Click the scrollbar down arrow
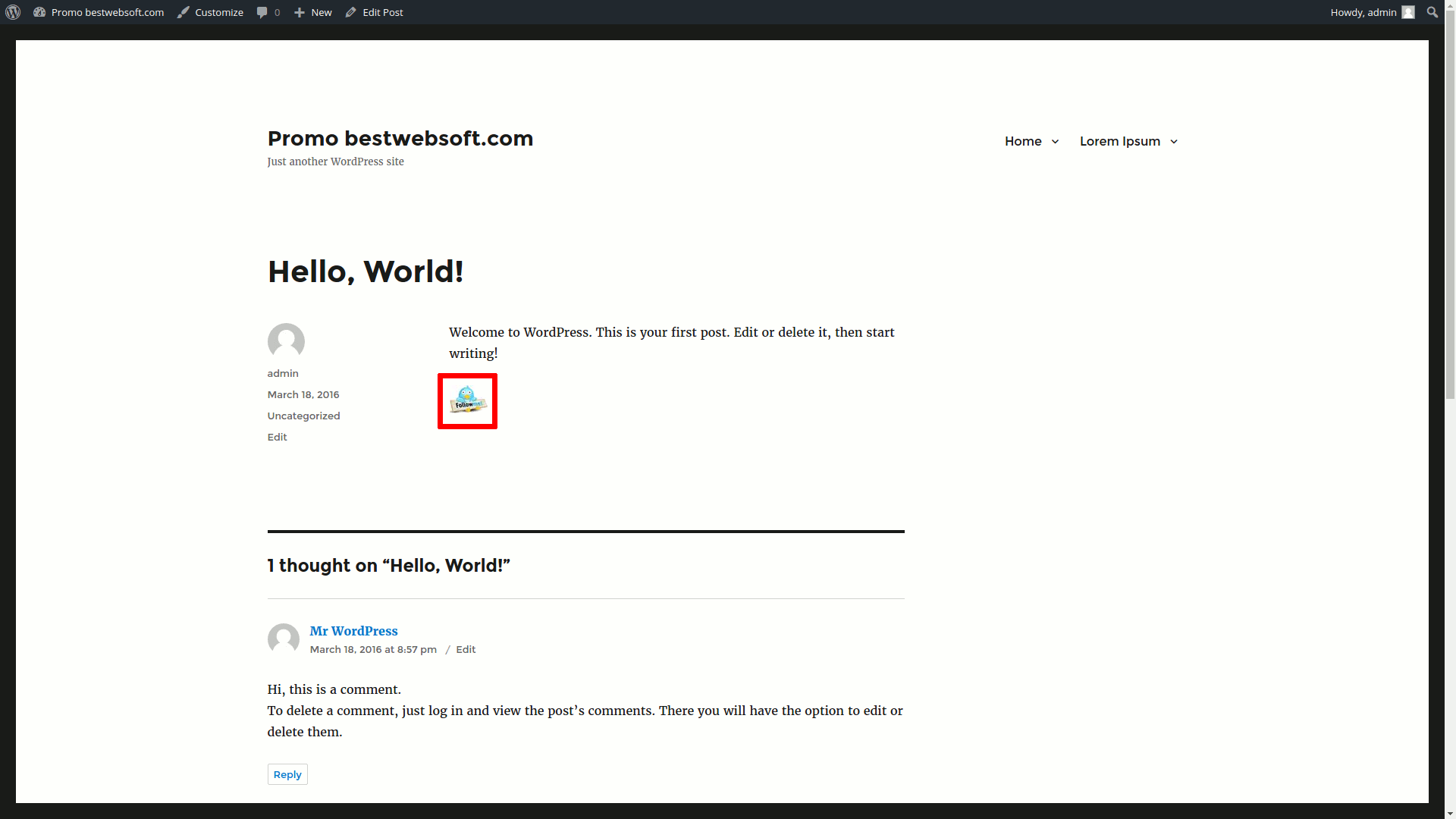Screen dimensions: 1456x819 [1450, 814]
